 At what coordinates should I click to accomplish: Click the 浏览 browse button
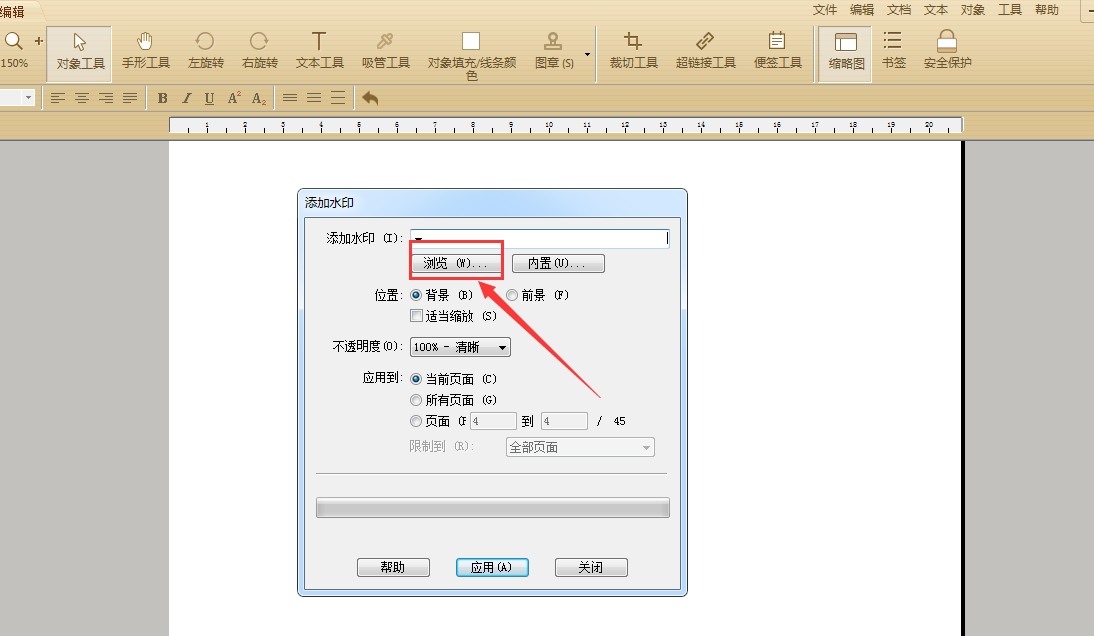point(456,263)
